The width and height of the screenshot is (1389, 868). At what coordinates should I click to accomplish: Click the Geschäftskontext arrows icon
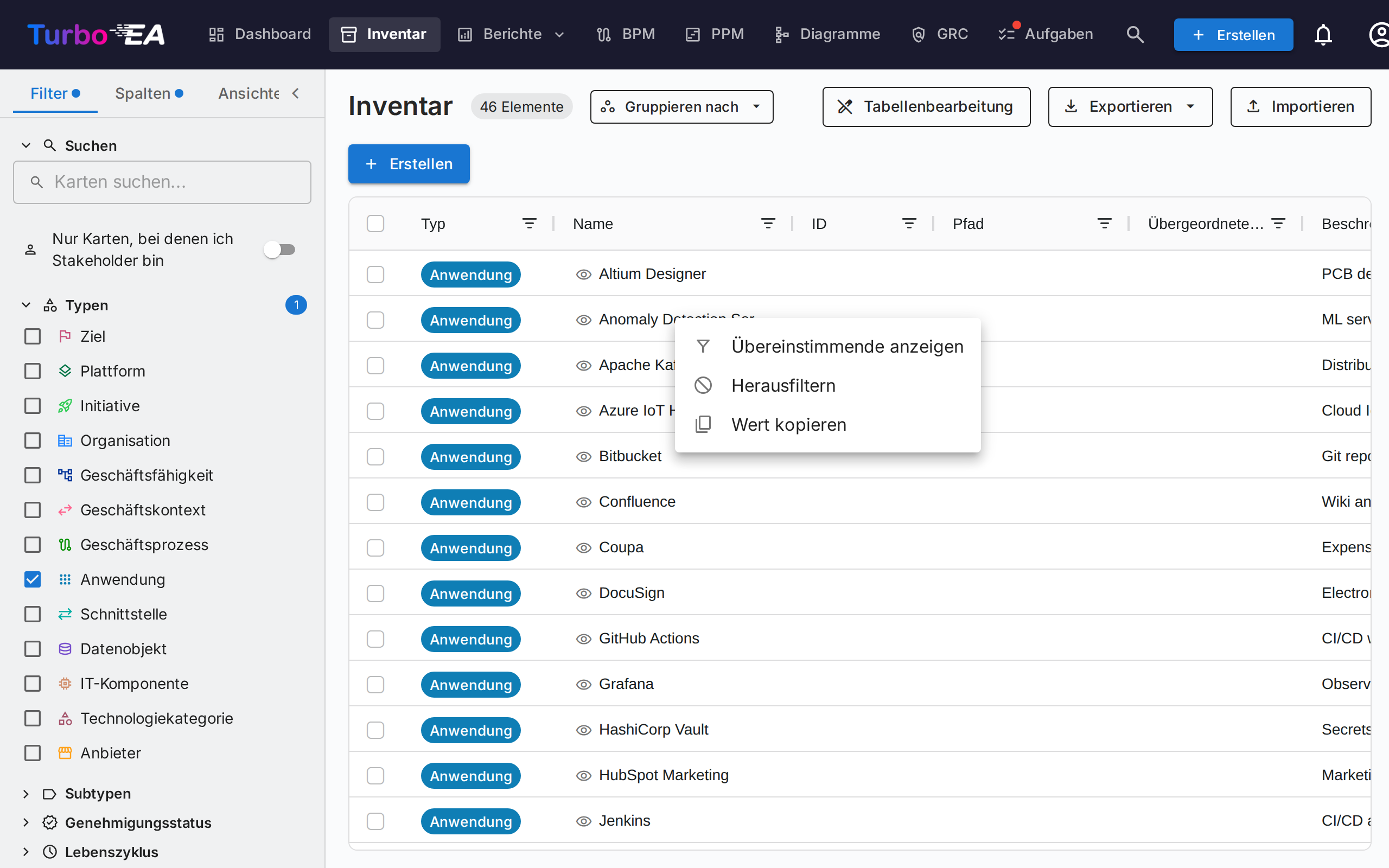pos(65,510)
